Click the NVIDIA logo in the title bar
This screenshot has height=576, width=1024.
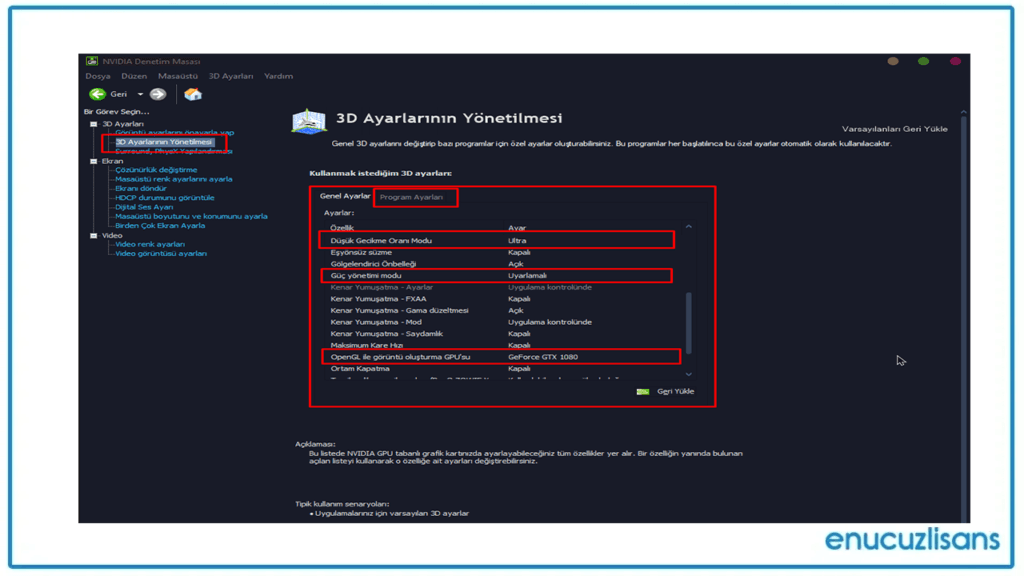(91, 60)
